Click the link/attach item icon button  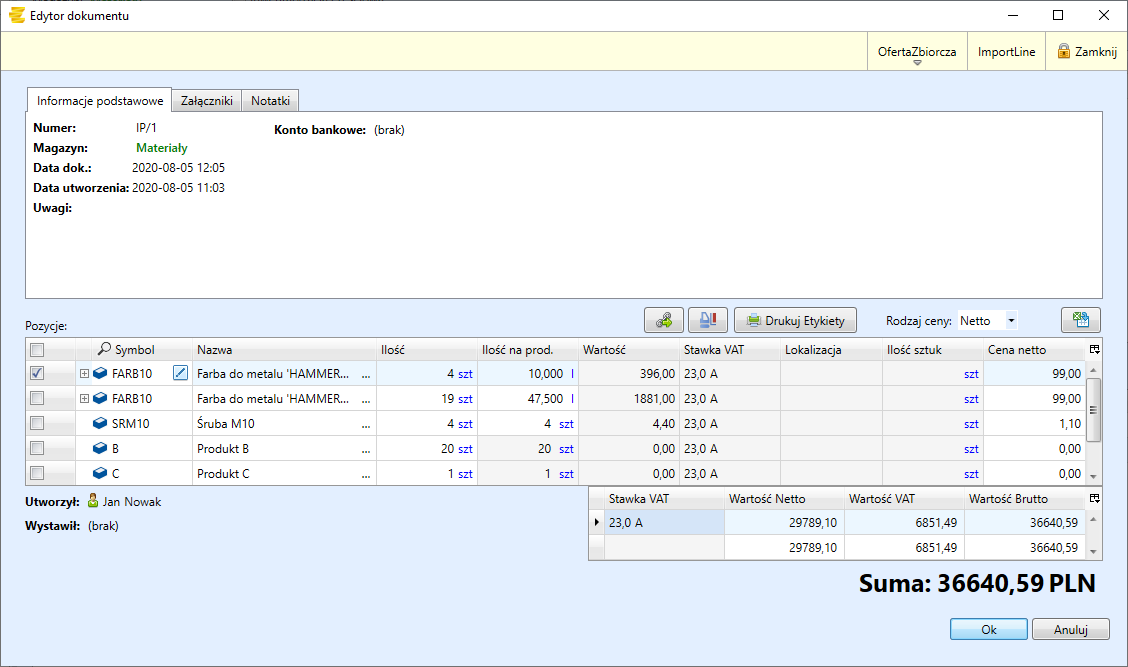[x=664, y=321]
